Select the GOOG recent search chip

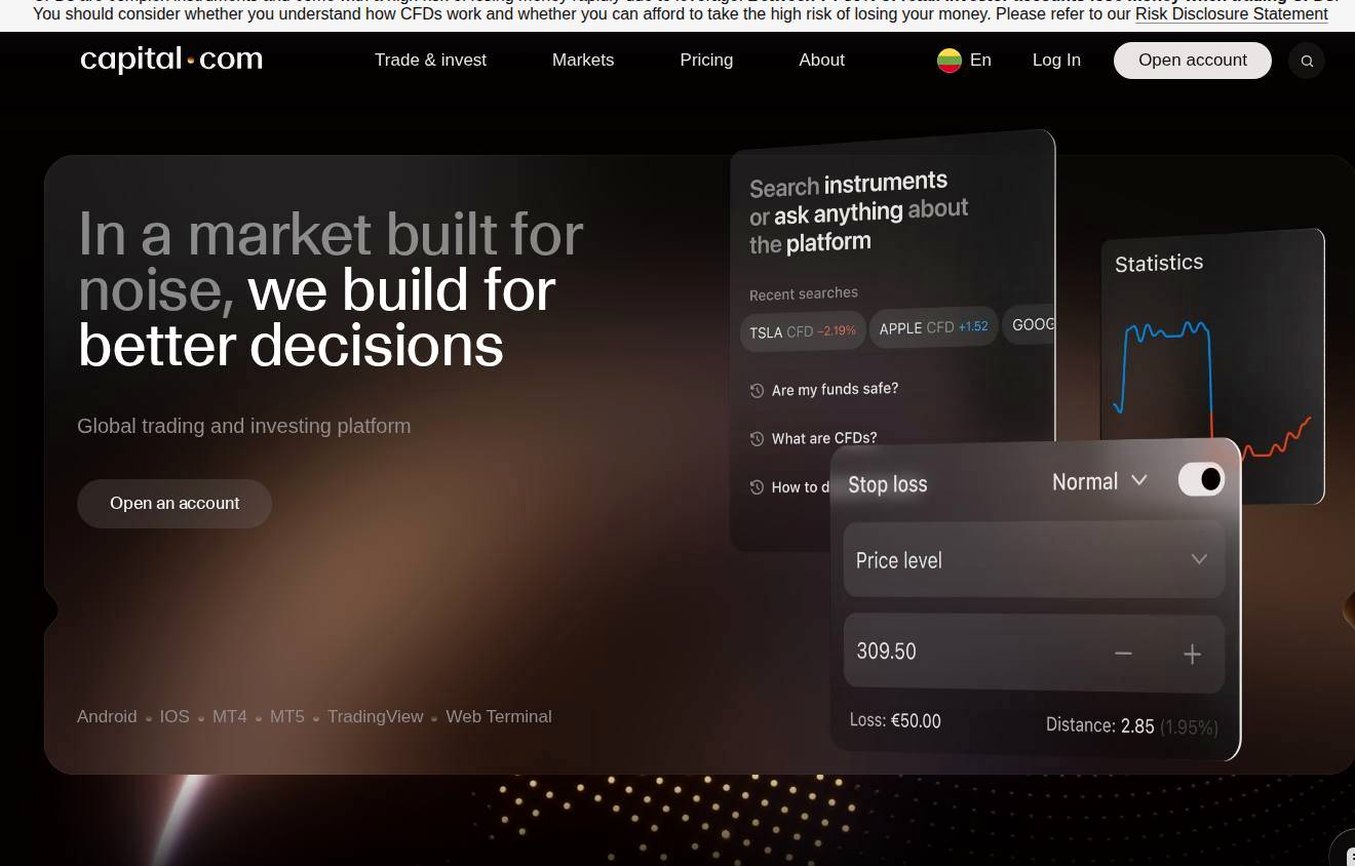point(1030,324)
